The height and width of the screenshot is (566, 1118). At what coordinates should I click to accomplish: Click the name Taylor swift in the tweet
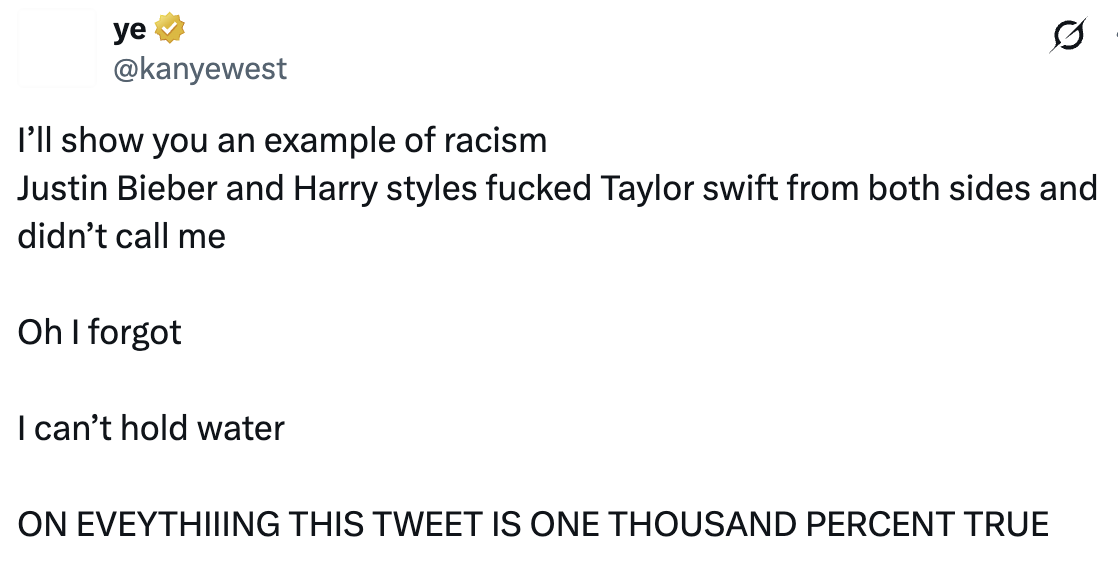coord(682,189)
